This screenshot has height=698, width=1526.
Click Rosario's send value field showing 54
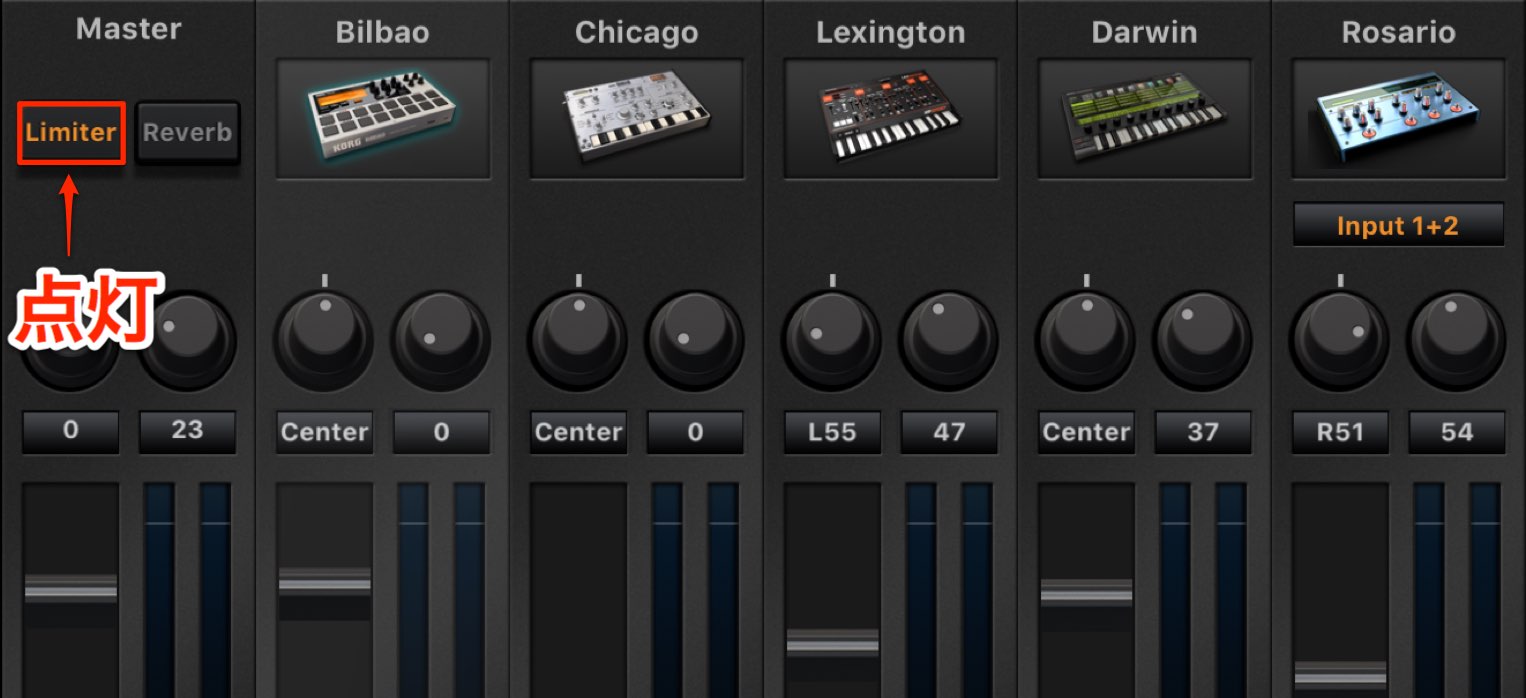click(1457, 432)
